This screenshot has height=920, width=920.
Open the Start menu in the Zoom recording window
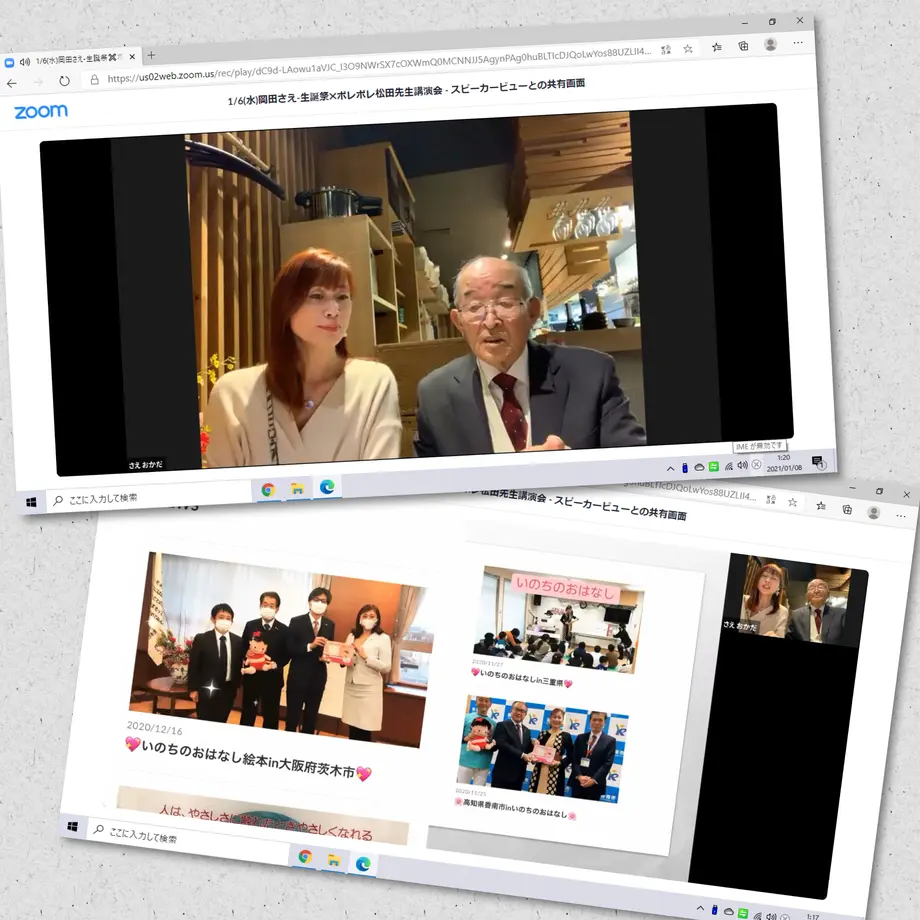32,502
